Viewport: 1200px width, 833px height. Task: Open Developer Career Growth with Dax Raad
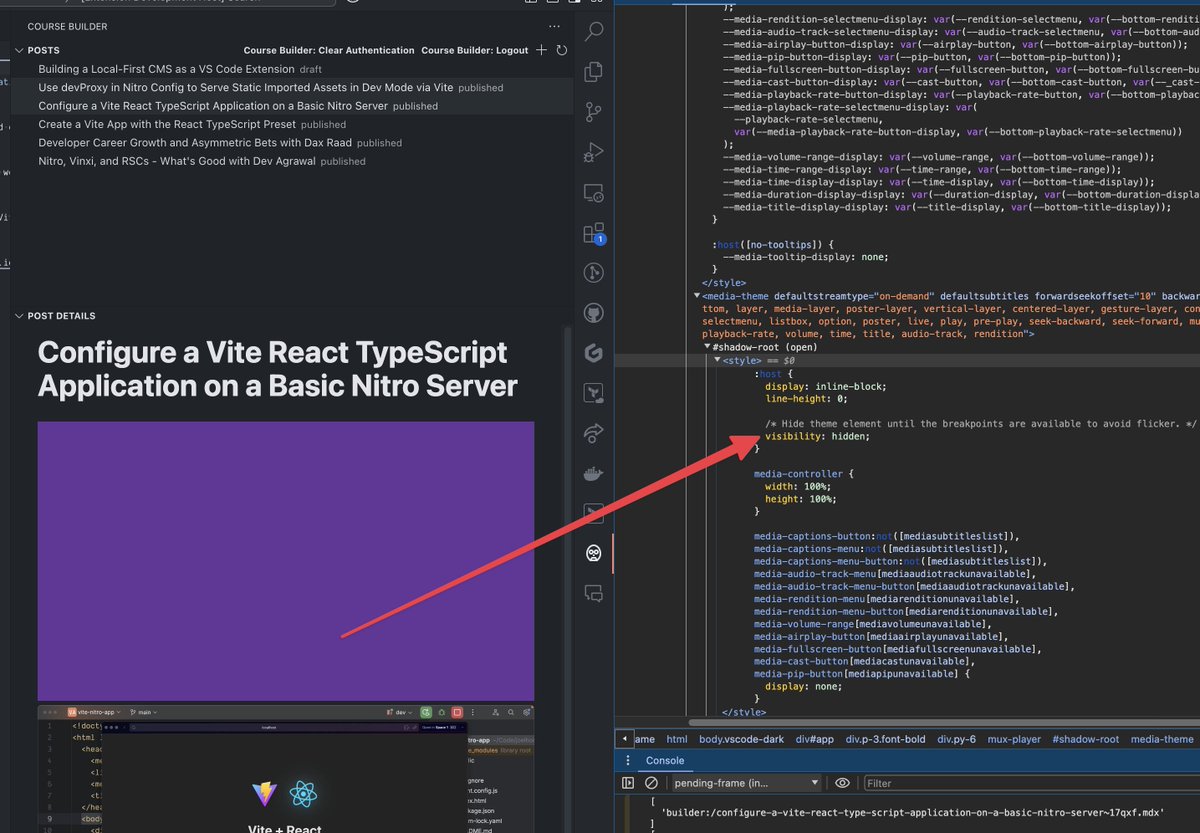(x=292, y=143)
